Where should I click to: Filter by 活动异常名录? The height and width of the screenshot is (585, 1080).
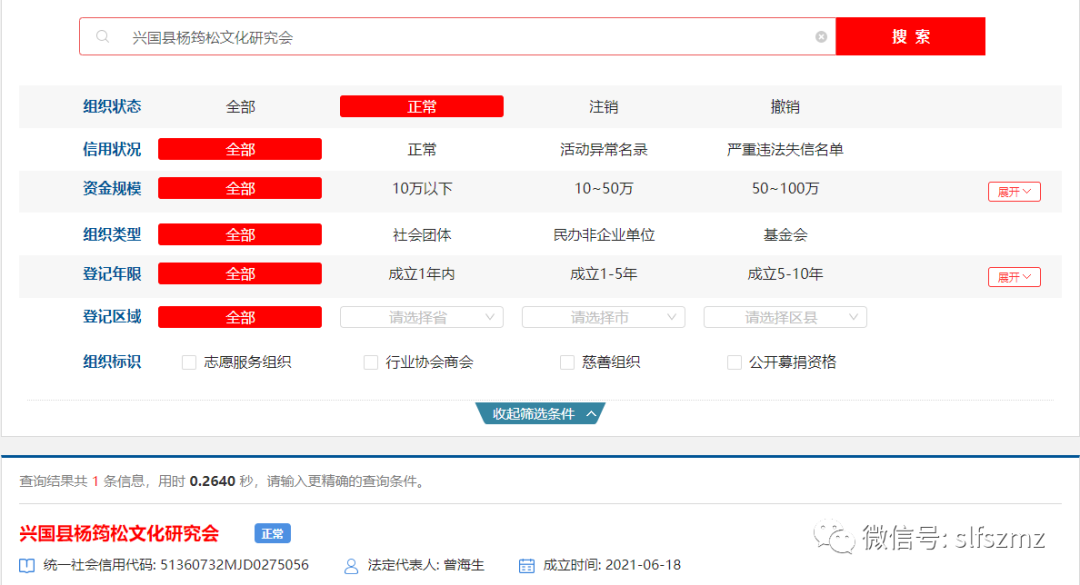pos(603,150)
